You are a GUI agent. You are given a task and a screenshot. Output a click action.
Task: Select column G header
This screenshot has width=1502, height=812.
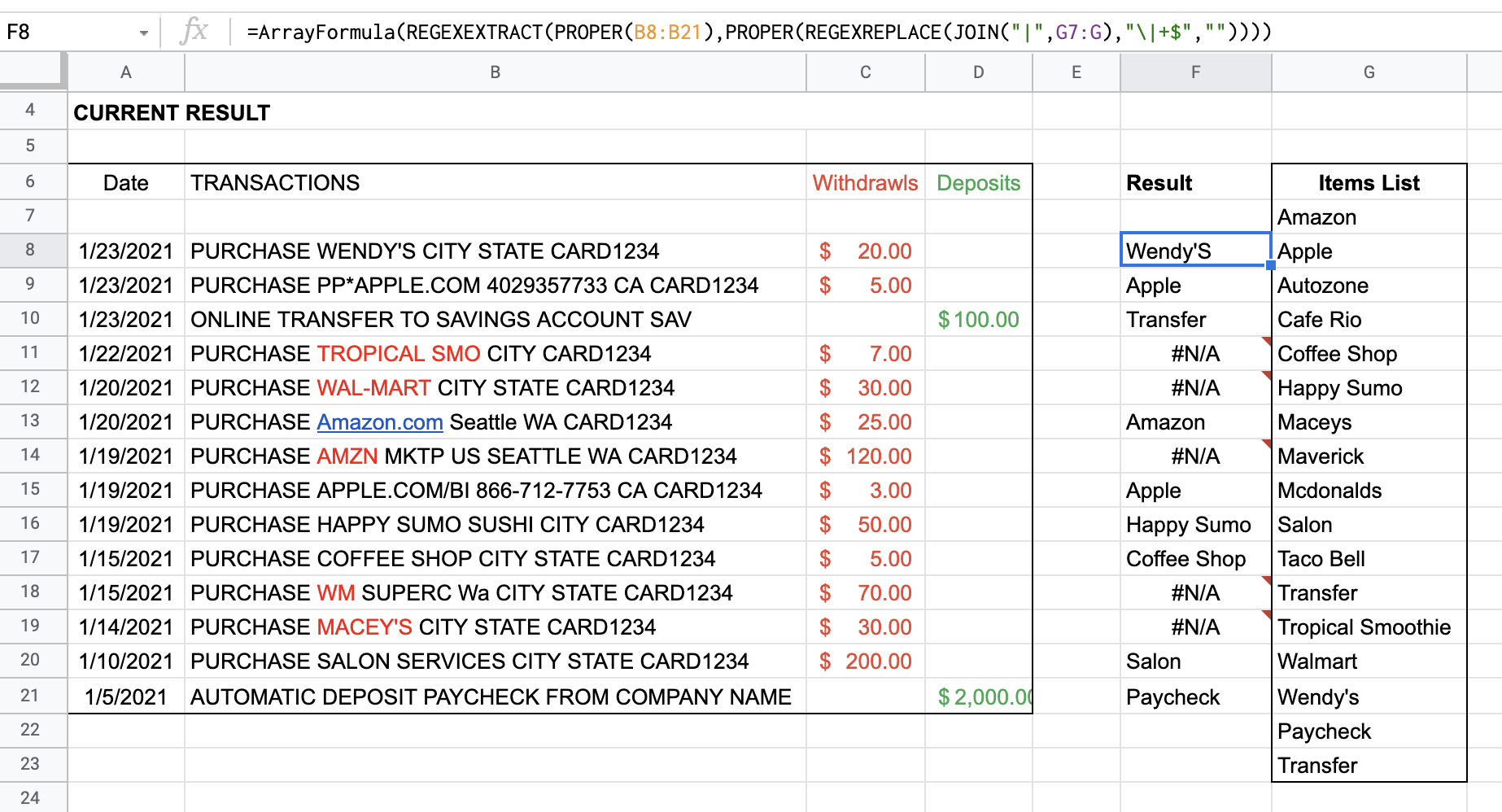1369,72
